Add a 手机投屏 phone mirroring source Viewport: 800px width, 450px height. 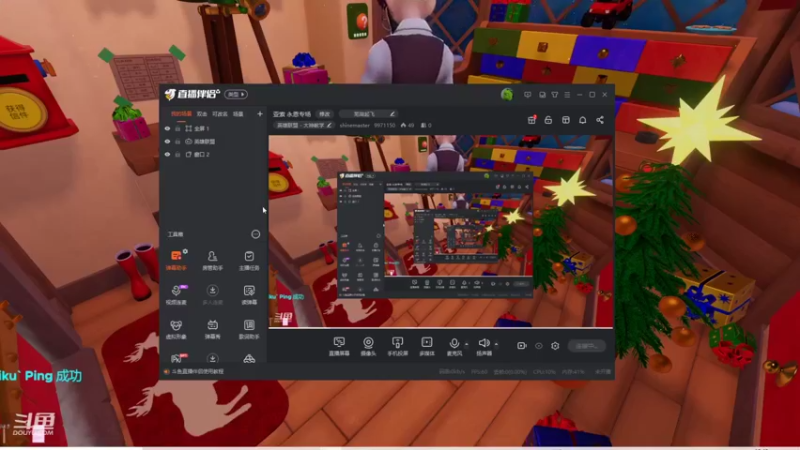397,346
